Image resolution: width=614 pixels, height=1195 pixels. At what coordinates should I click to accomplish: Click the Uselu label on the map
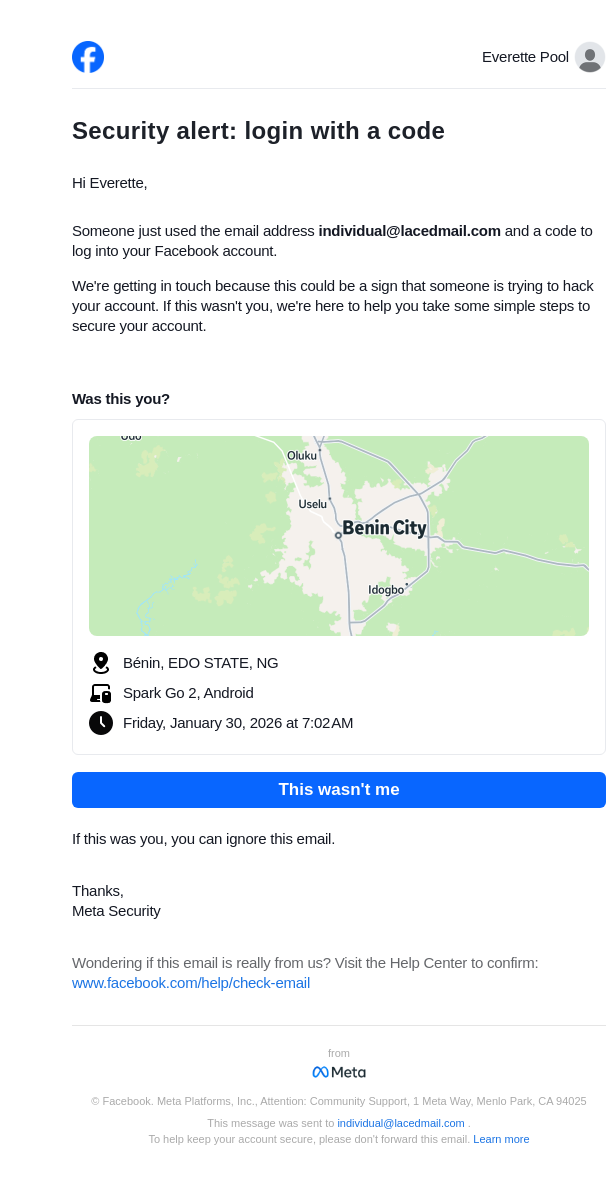(313, 504)
